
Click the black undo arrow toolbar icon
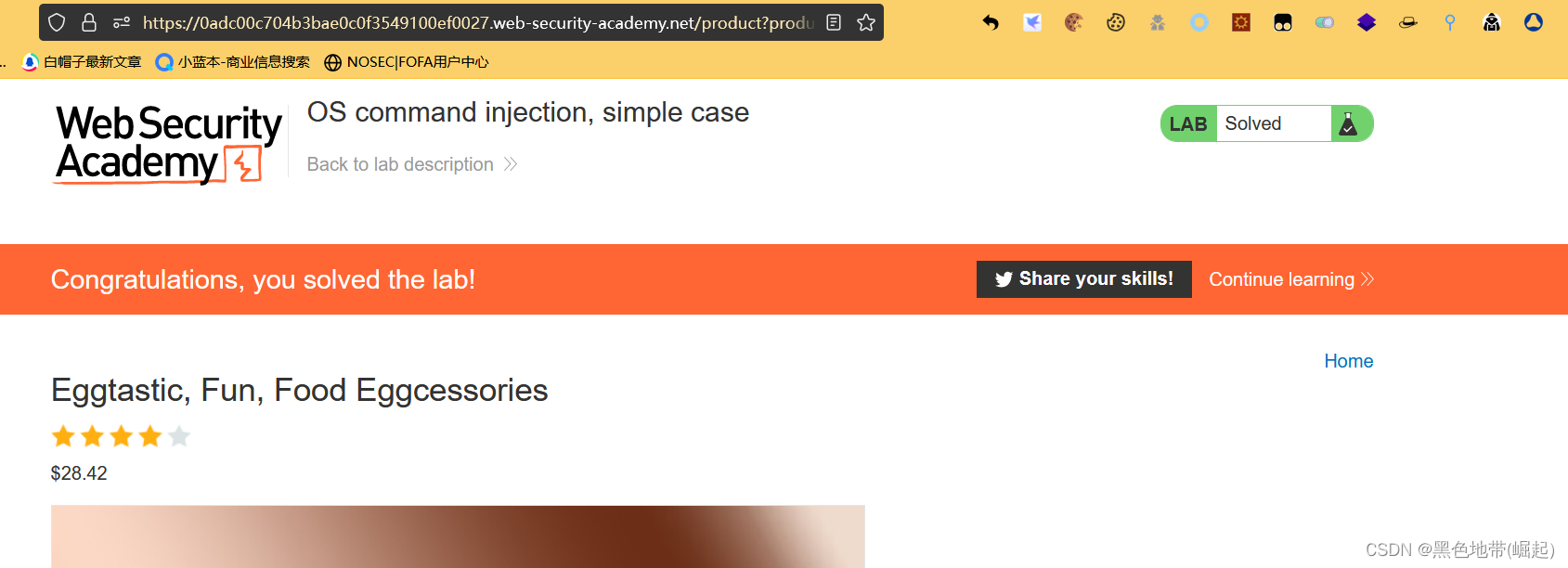(991, 22)
